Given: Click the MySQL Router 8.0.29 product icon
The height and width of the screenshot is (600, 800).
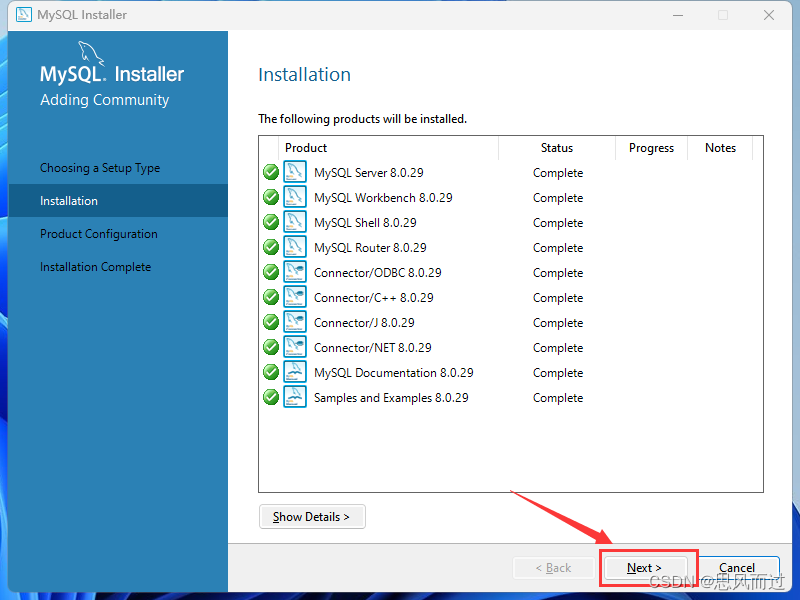Looking at the screenshot, I should coord(295,247).
